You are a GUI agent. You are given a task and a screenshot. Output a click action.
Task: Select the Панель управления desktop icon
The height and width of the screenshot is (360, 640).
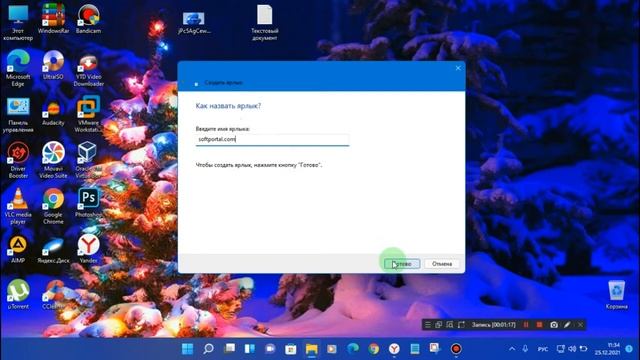pyautogui.click(x=18, y=115)
